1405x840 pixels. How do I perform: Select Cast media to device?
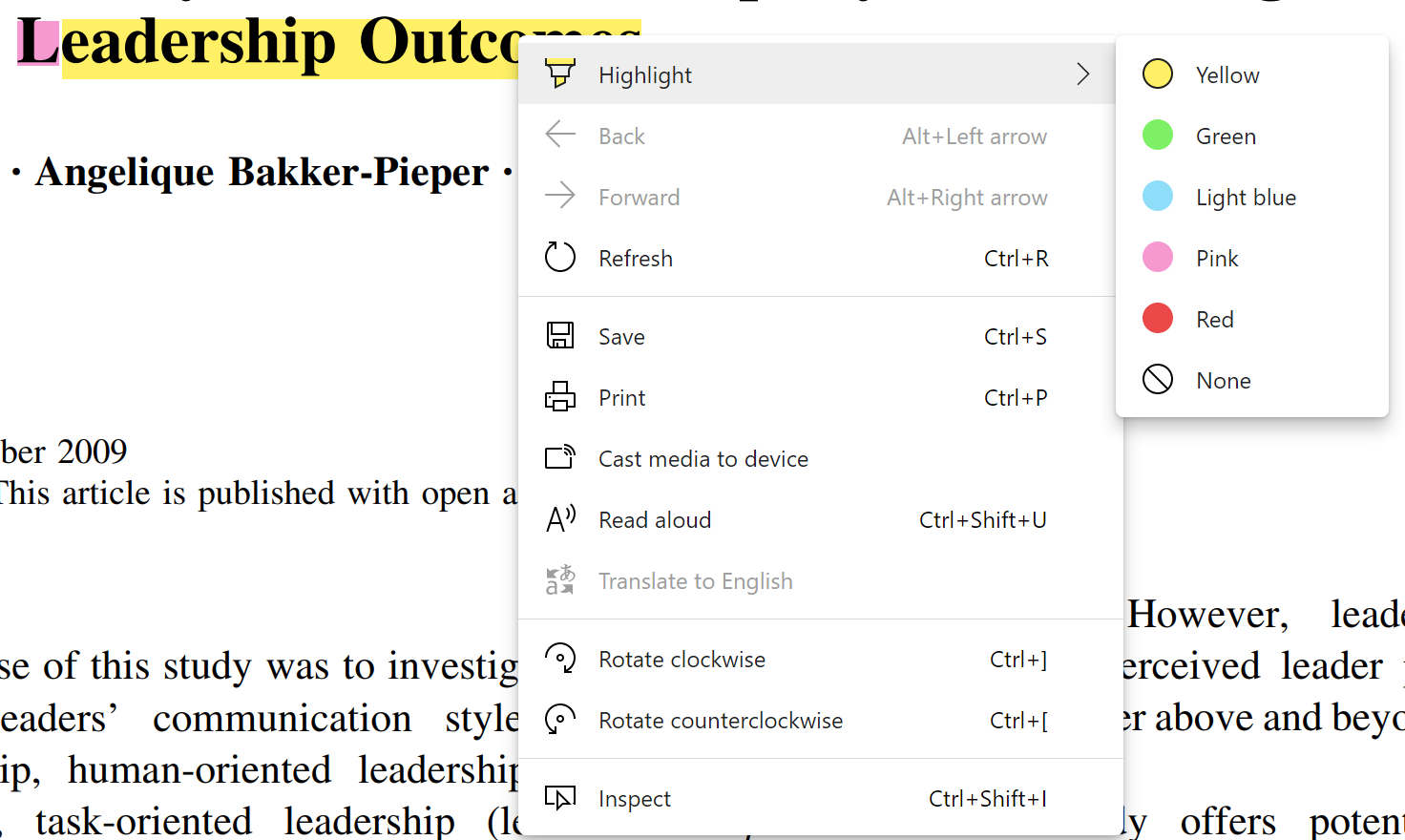pyautogui.click(x=821, y=458)
